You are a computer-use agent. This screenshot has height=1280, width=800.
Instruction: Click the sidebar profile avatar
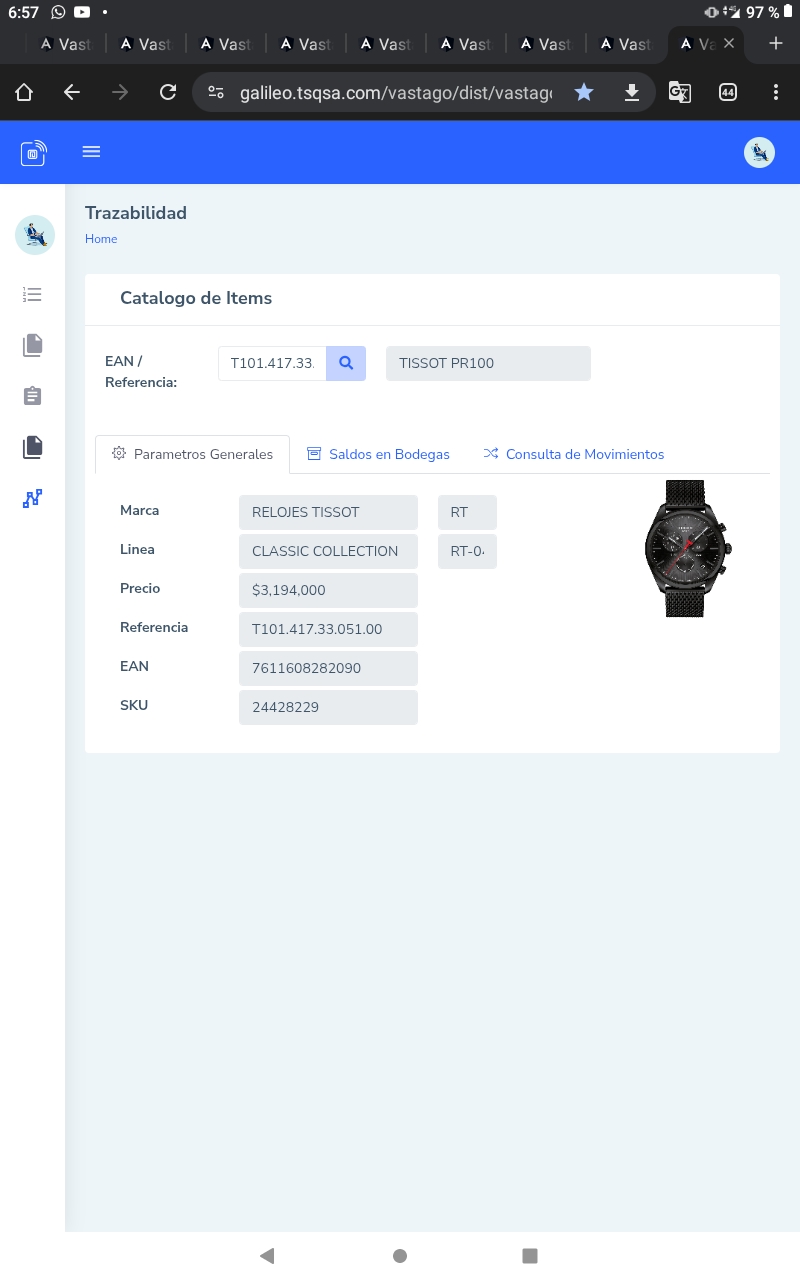(35, 235)
